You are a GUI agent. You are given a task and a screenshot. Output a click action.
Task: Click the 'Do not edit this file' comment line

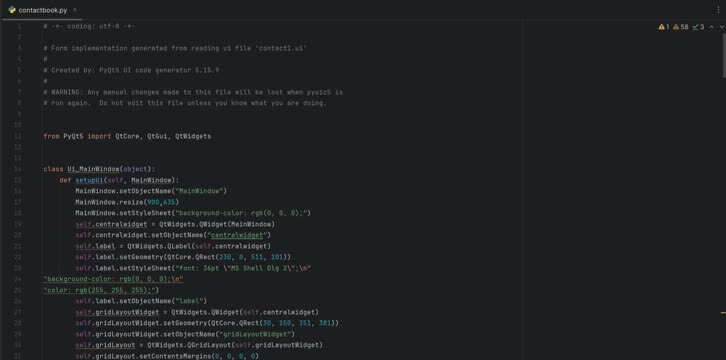pyautogui.click(x=185, y=103)
